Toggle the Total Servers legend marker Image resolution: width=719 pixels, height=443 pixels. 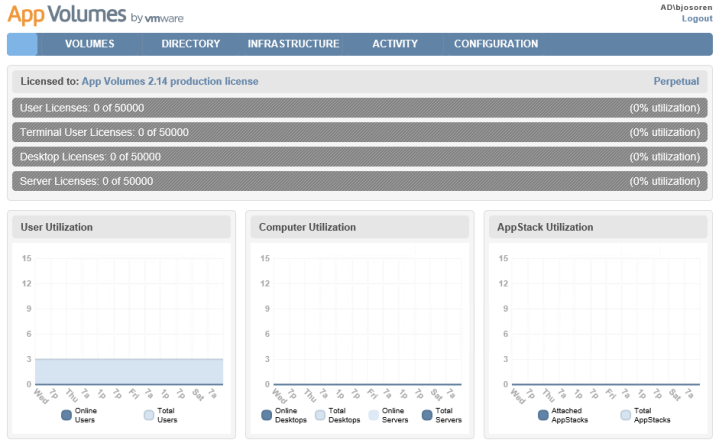click(x=428, y=415)
